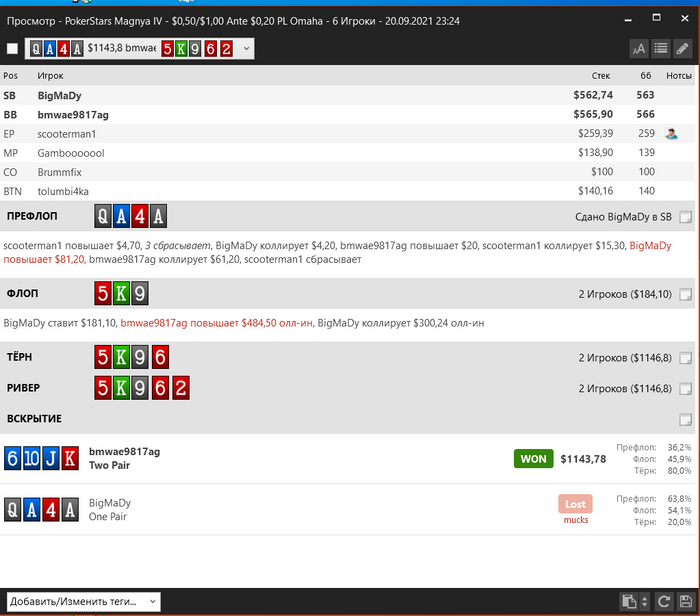Click the green WON badge
The image size is (700, 616).
(x=533, y=459)
